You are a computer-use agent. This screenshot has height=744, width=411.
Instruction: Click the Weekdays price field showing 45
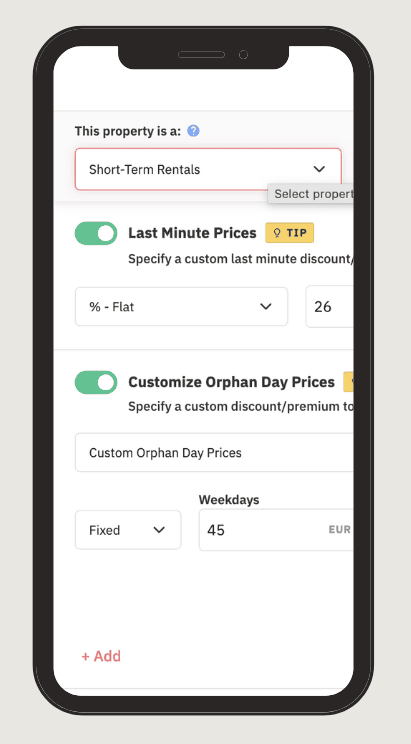pos(276,530)
